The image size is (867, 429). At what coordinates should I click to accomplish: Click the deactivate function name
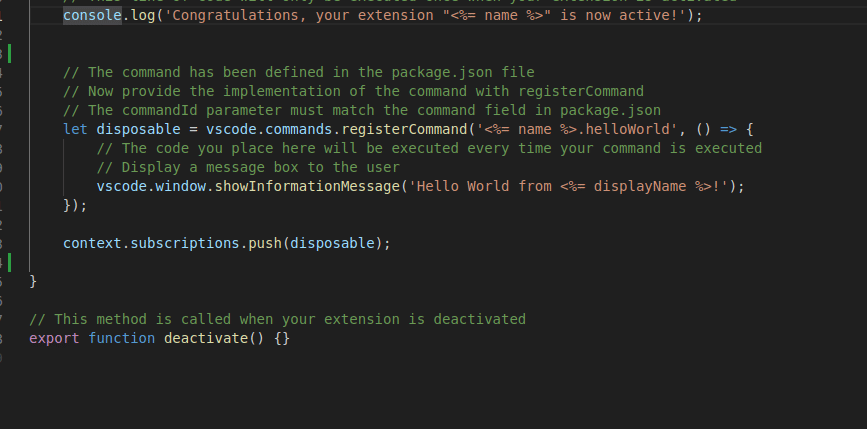[205, 338]
